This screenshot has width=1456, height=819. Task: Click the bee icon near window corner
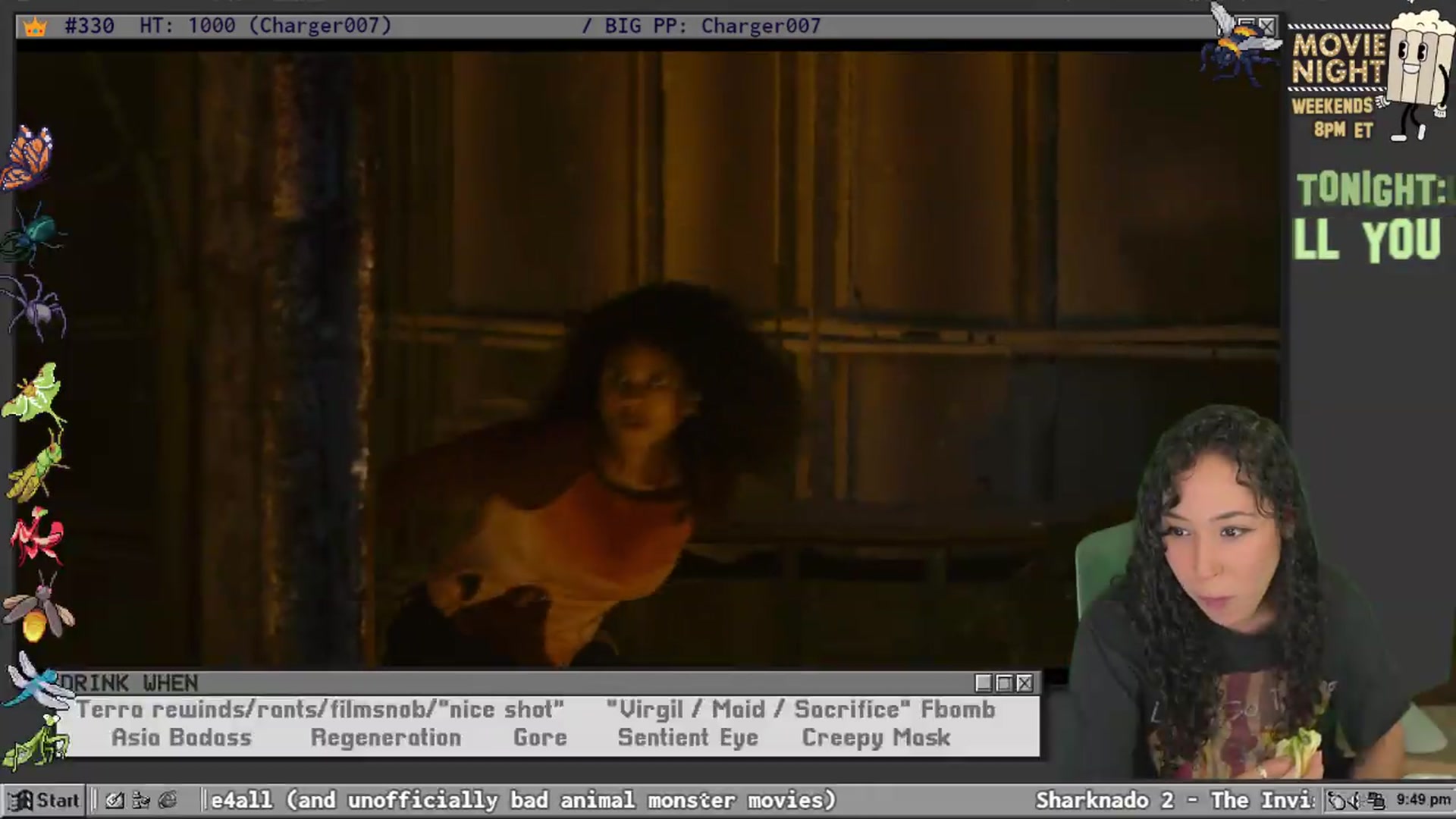(x=1236, y=47)
